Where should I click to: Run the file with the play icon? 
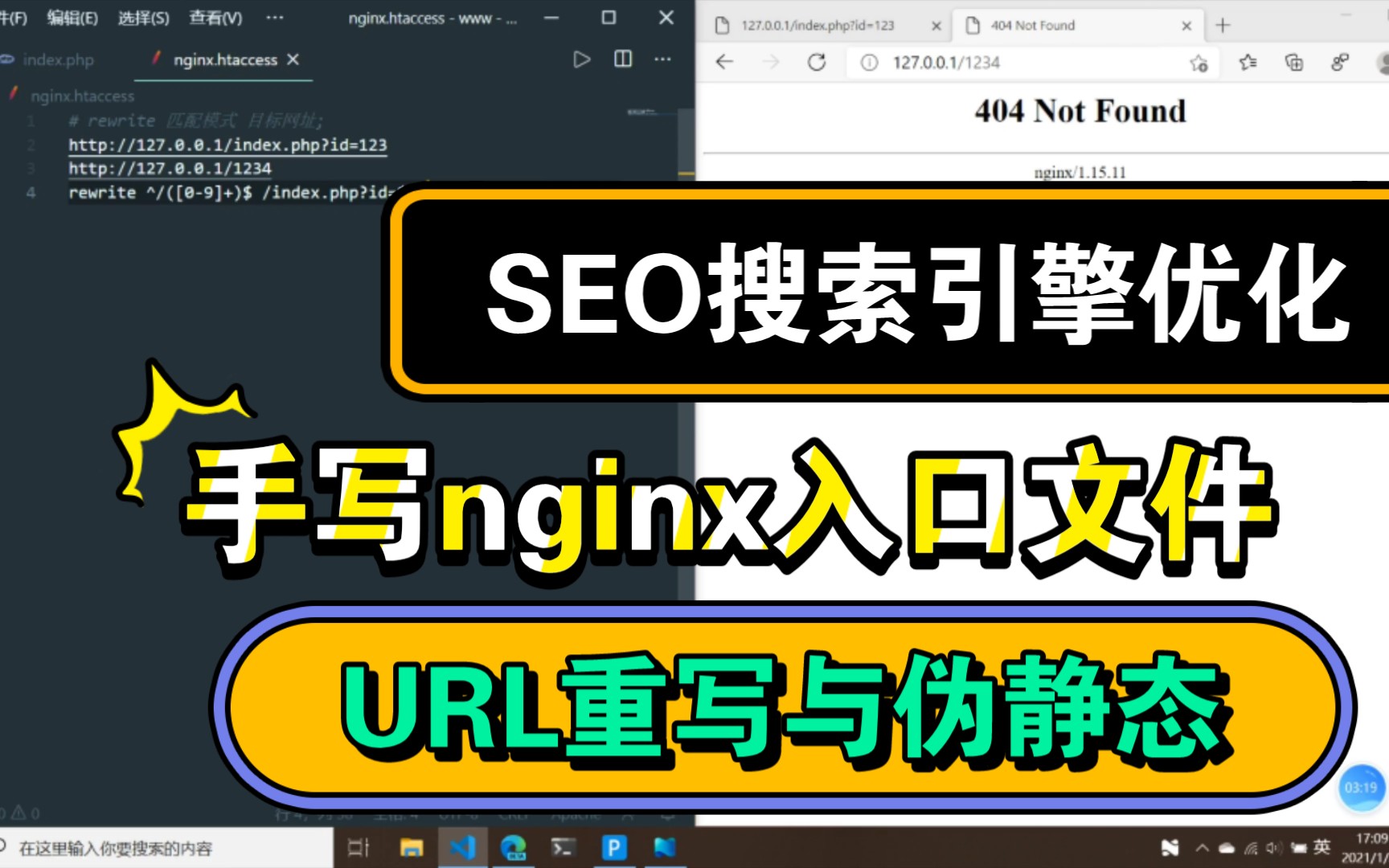click(581, 59)
